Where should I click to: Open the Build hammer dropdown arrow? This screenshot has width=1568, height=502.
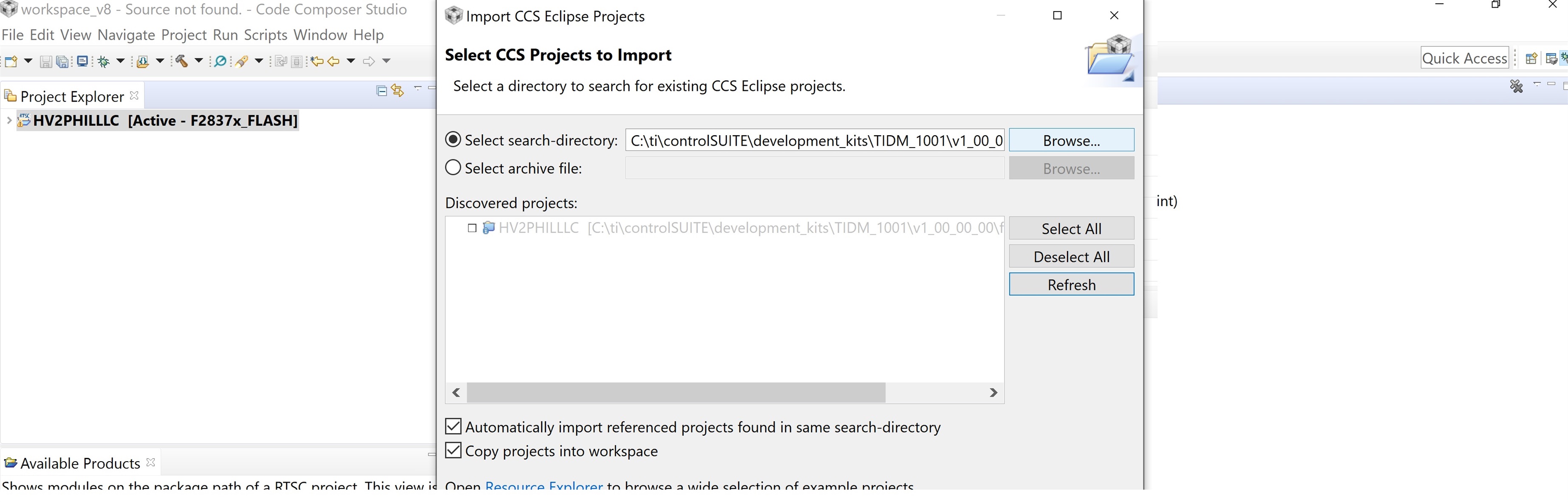point(198,61)
